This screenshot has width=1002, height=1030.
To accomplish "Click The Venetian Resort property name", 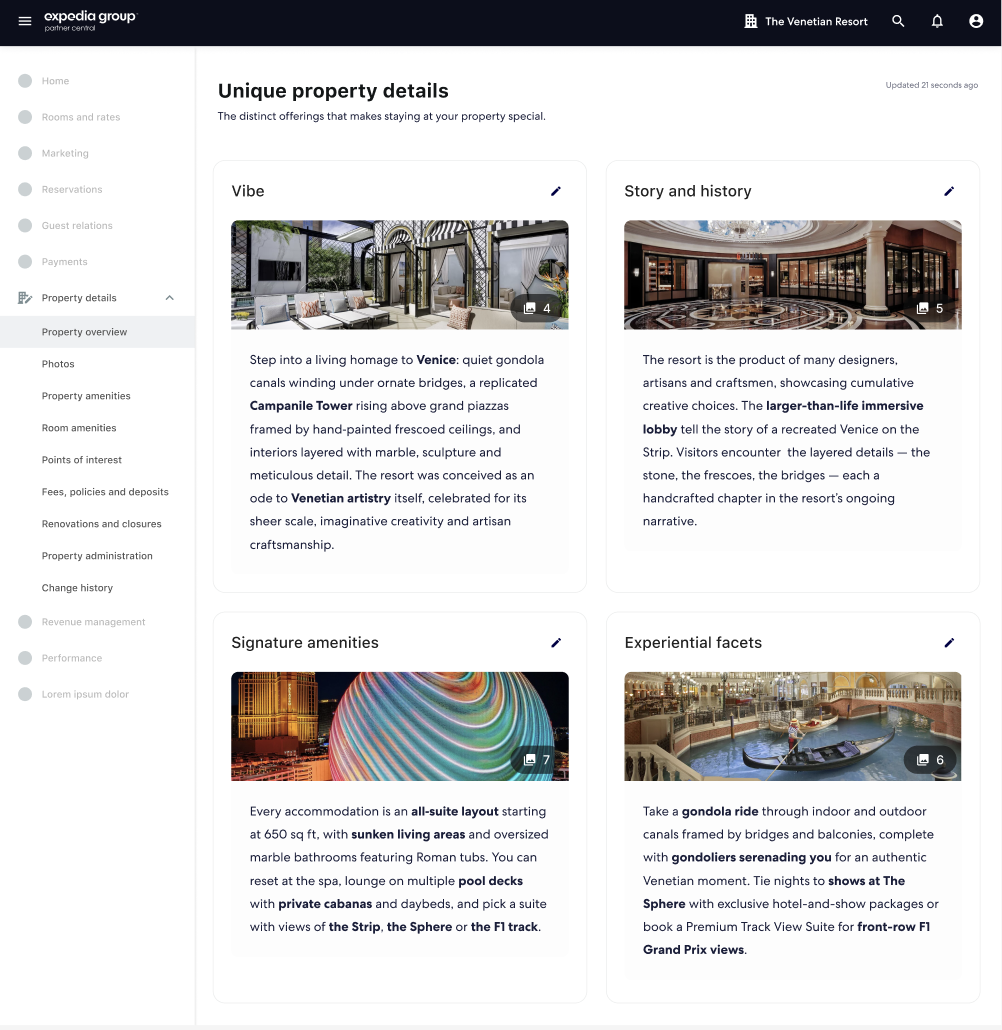I will (x=816, y=22).
